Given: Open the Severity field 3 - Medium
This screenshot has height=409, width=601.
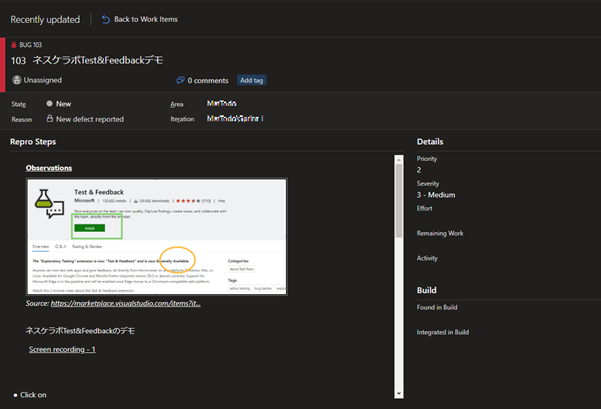Looking at the screenshot, I should point(436,195).
